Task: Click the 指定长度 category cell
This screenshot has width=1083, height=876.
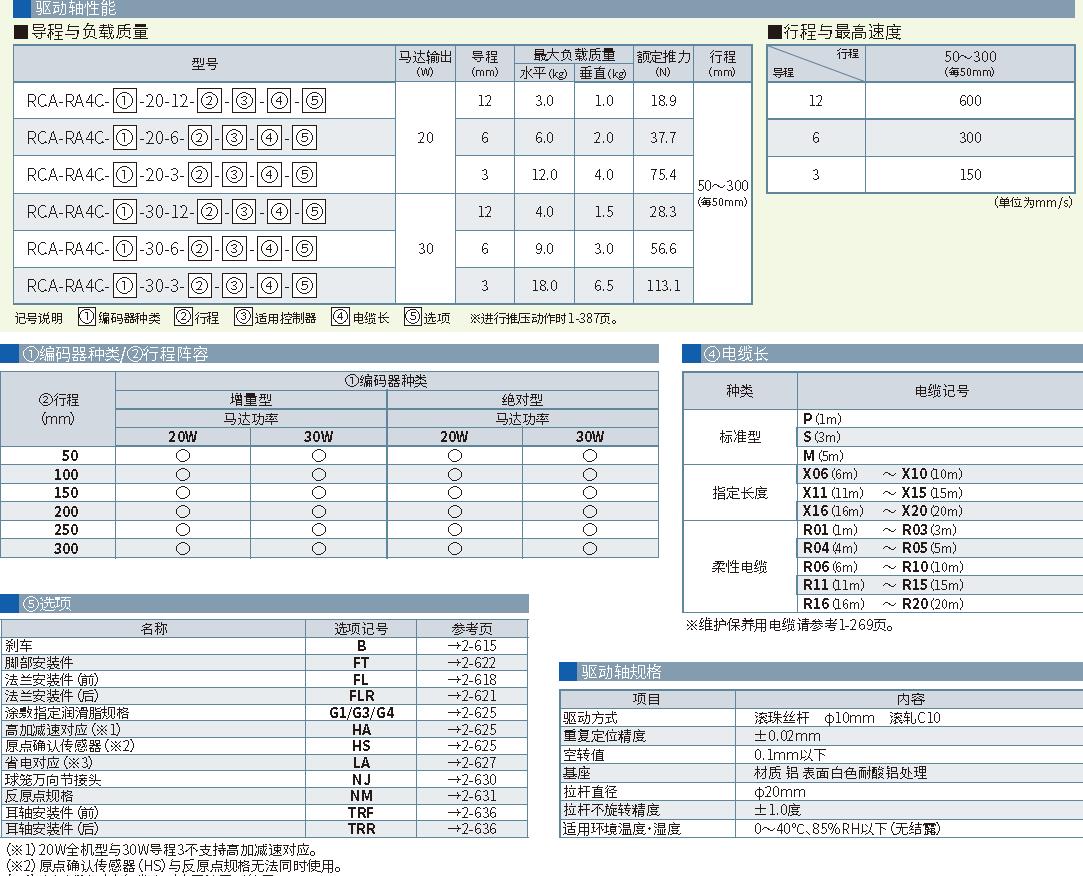Action: click(x=740, y=493)
